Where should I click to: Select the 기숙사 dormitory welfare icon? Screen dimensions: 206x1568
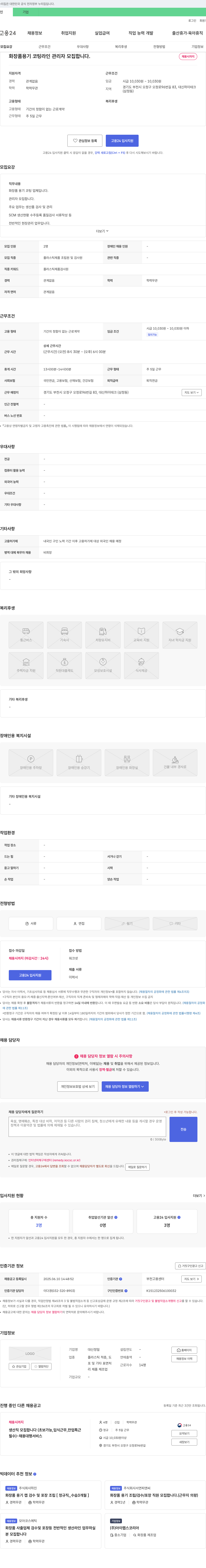click(64, 635)
